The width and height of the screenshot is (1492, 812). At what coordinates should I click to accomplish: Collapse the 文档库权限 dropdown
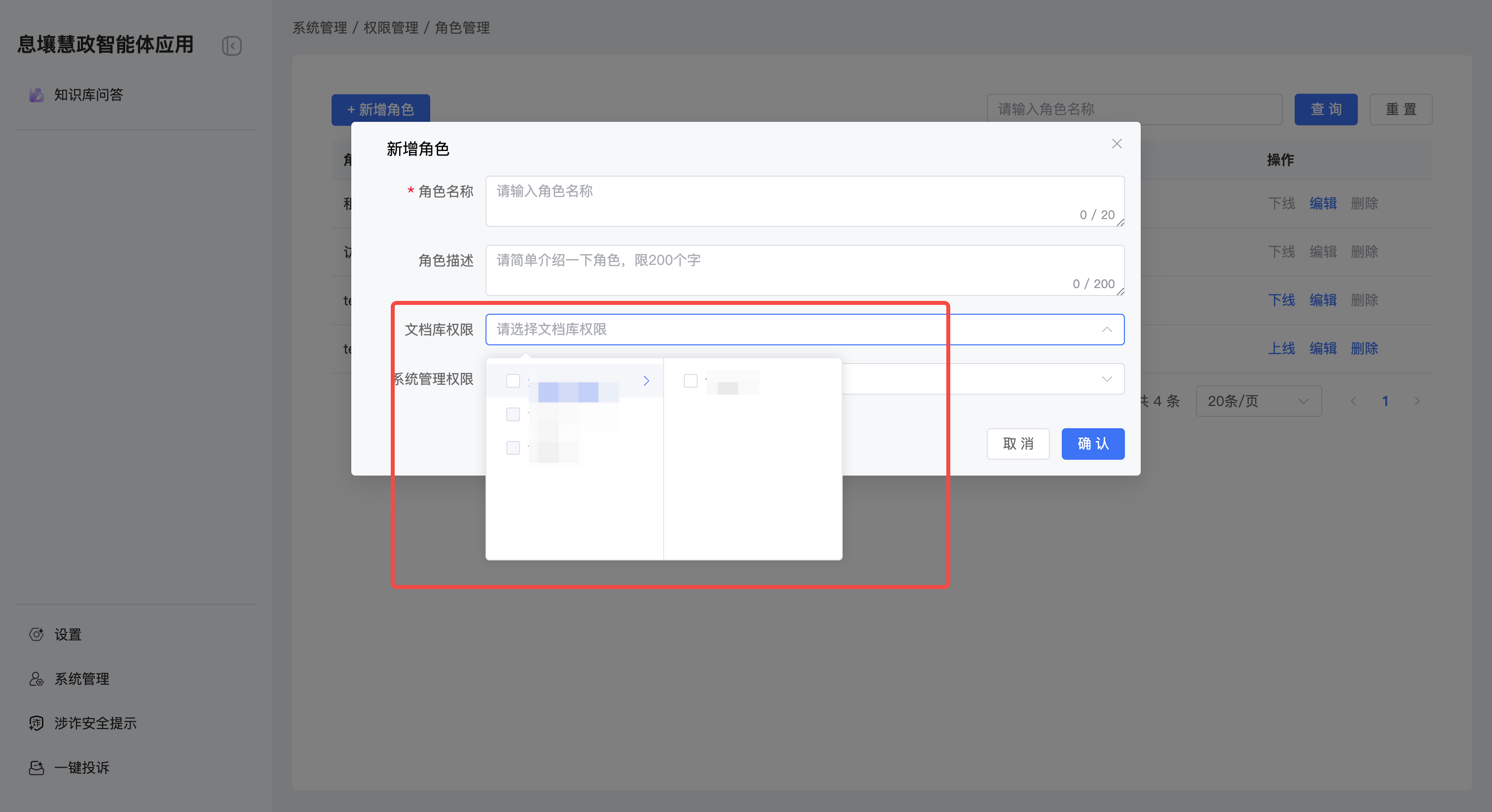pos(1106,330)
